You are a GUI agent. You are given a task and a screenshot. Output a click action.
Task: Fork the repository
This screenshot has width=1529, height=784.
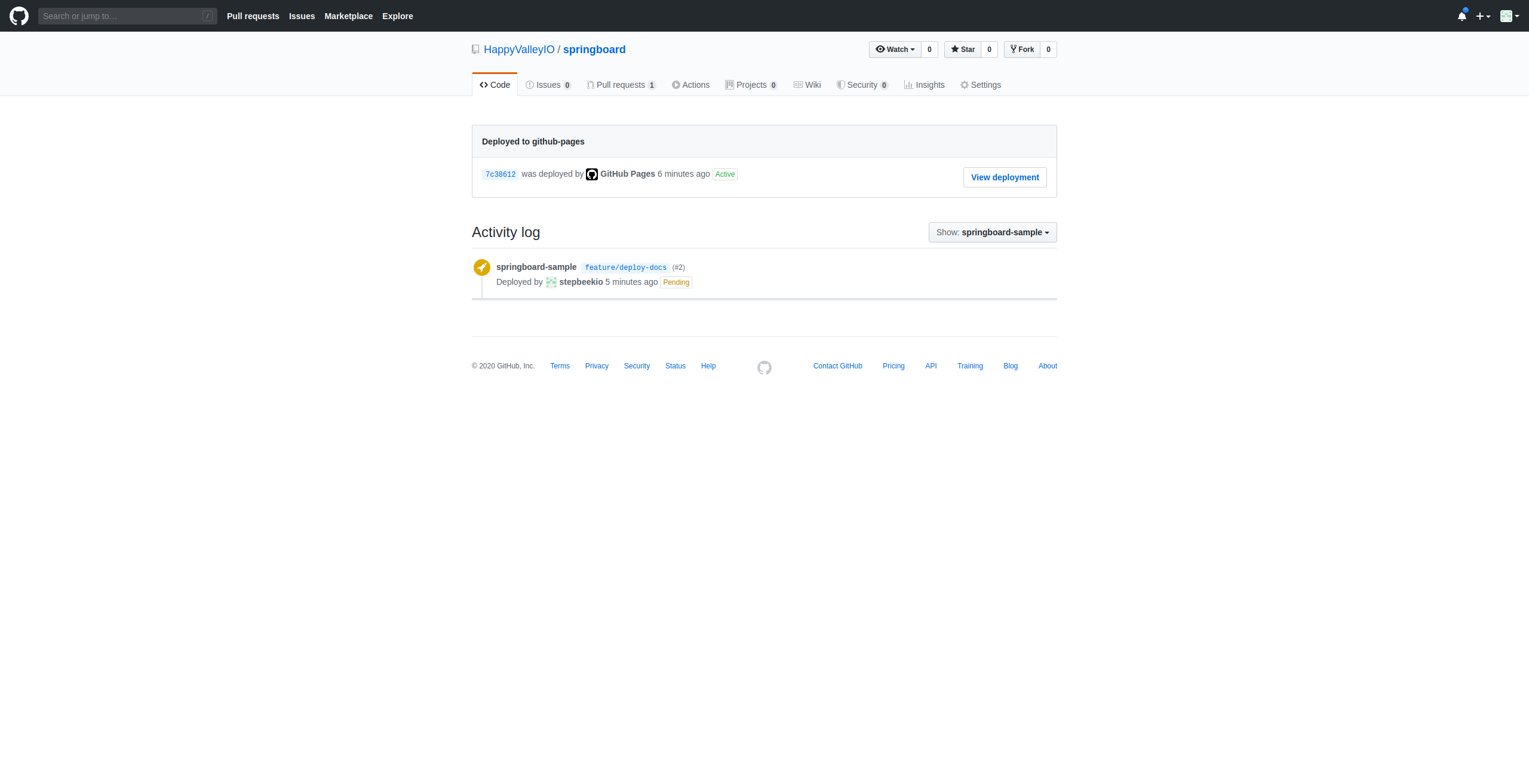(x=1022, y=50)
